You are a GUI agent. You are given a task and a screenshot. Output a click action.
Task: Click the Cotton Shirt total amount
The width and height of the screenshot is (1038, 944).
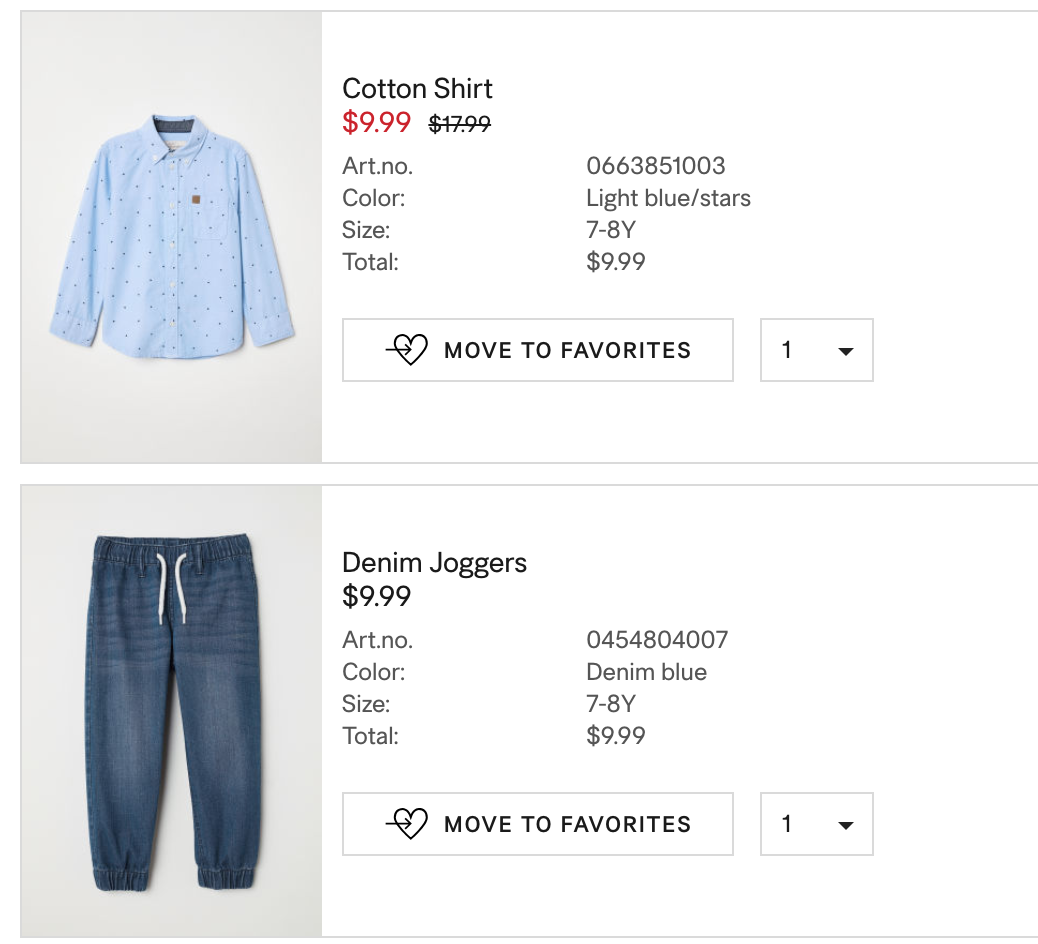[615, 262]
